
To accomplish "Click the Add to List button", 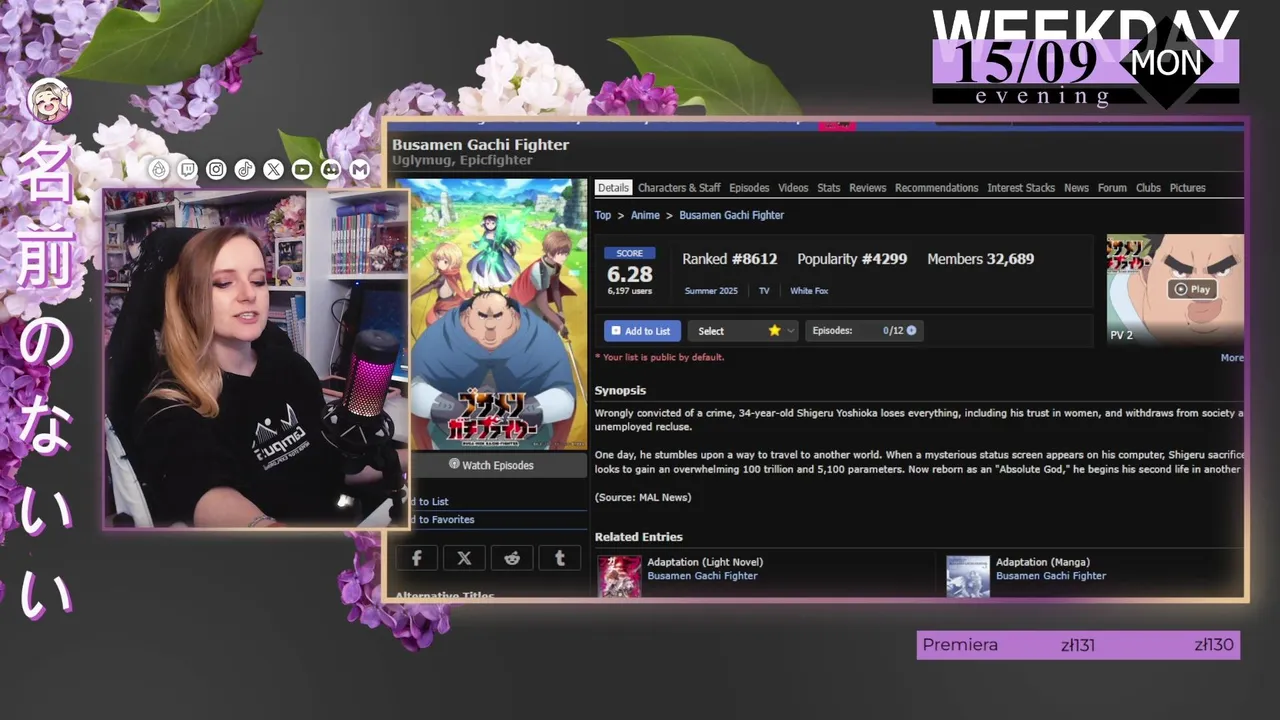I will point(642,331).
